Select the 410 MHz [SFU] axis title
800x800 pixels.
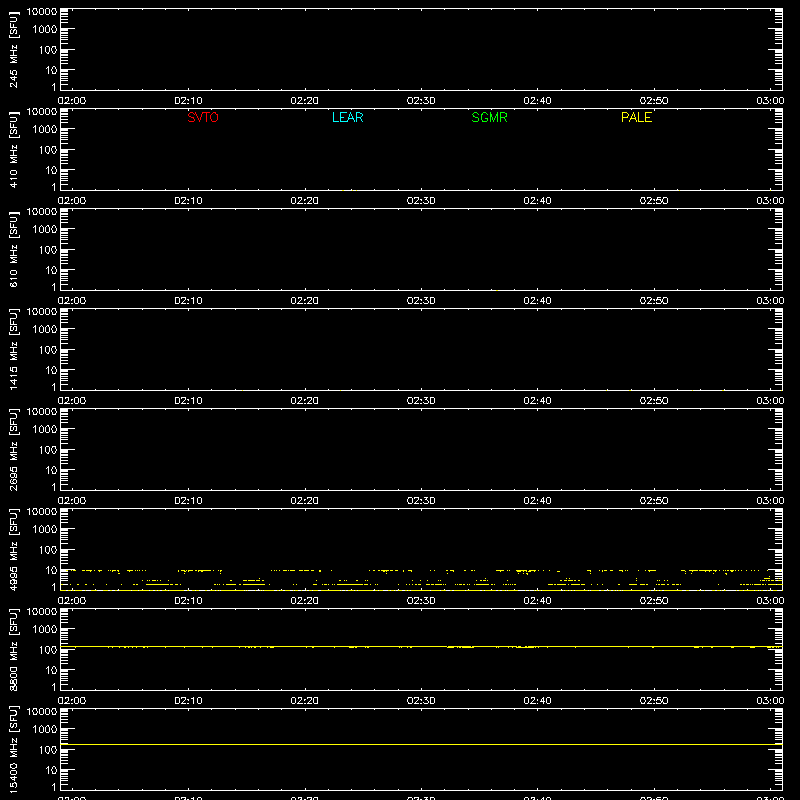pos(13,149)
